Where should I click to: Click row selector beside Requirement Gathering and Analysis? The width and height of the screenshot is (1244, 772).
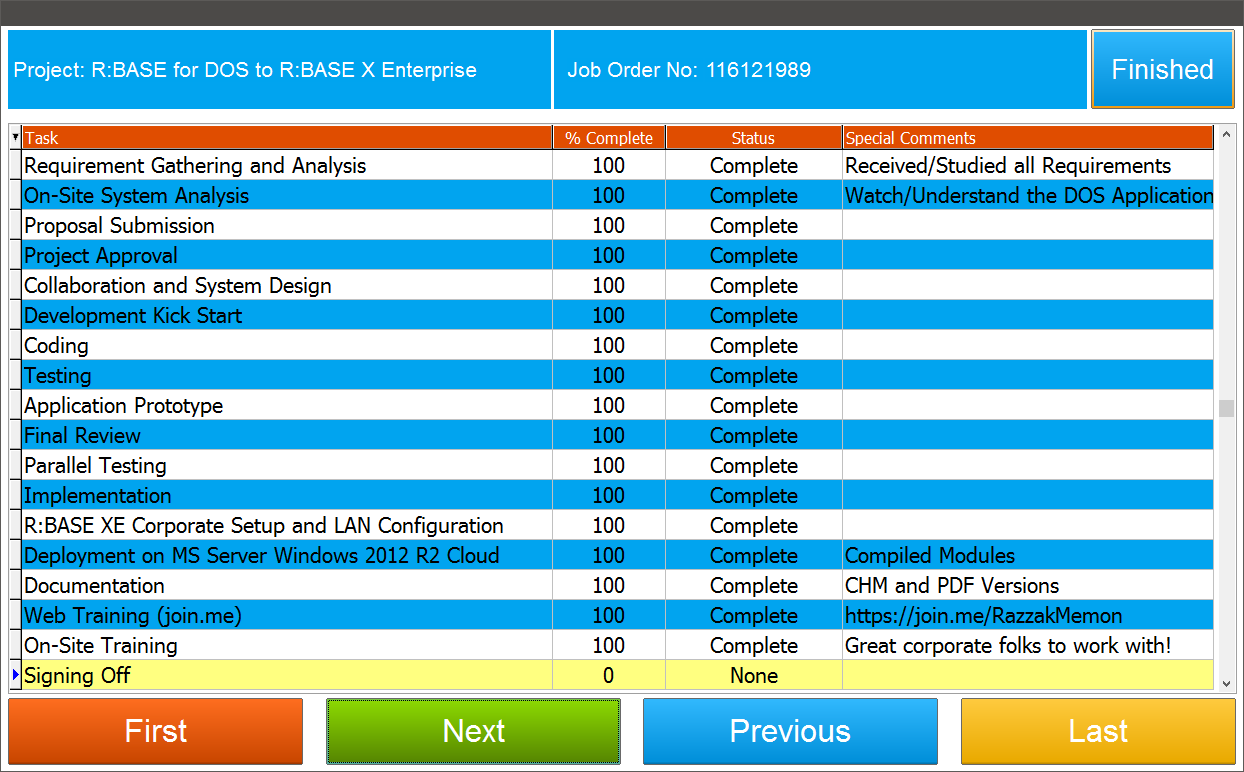15,166
